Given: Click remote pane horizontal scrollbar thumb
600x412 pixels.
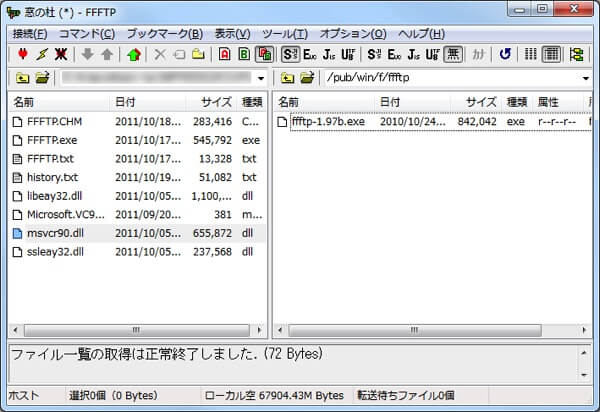Looking at the screenshot, I should (x=415, y=331).
